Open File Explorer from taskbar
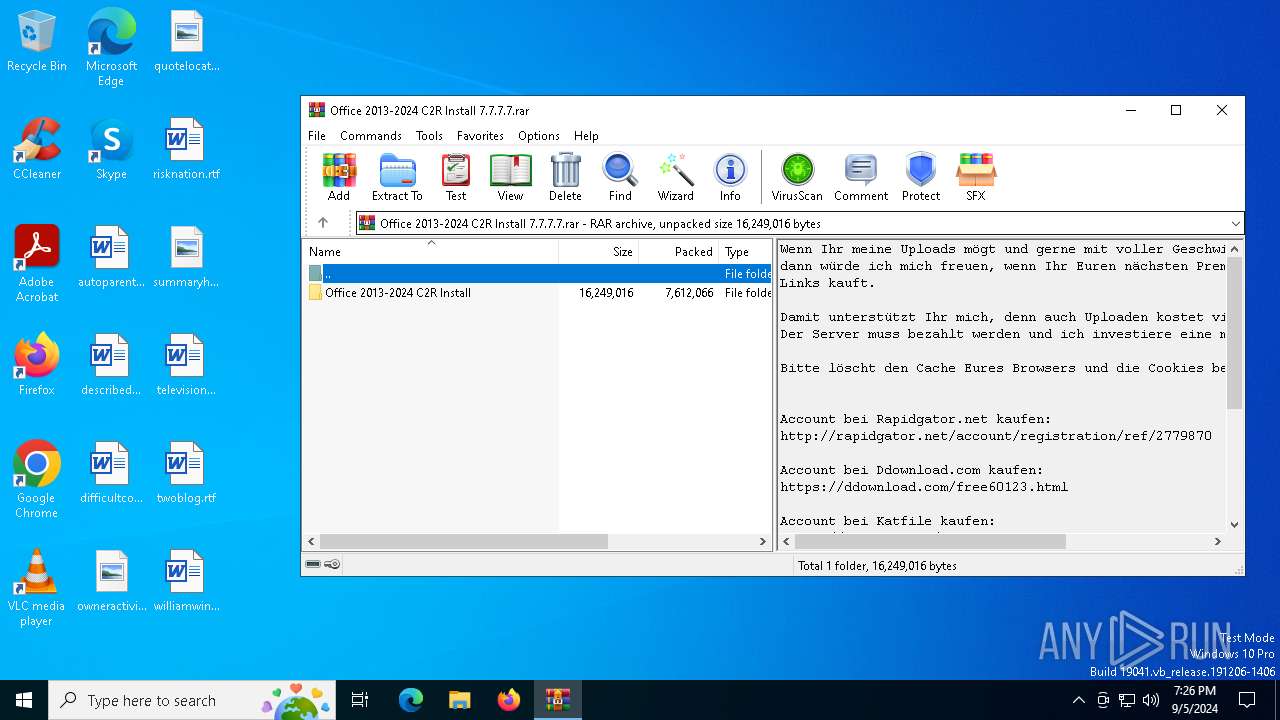The height and width of the screenshot is (720, 1280). (459, 700)
